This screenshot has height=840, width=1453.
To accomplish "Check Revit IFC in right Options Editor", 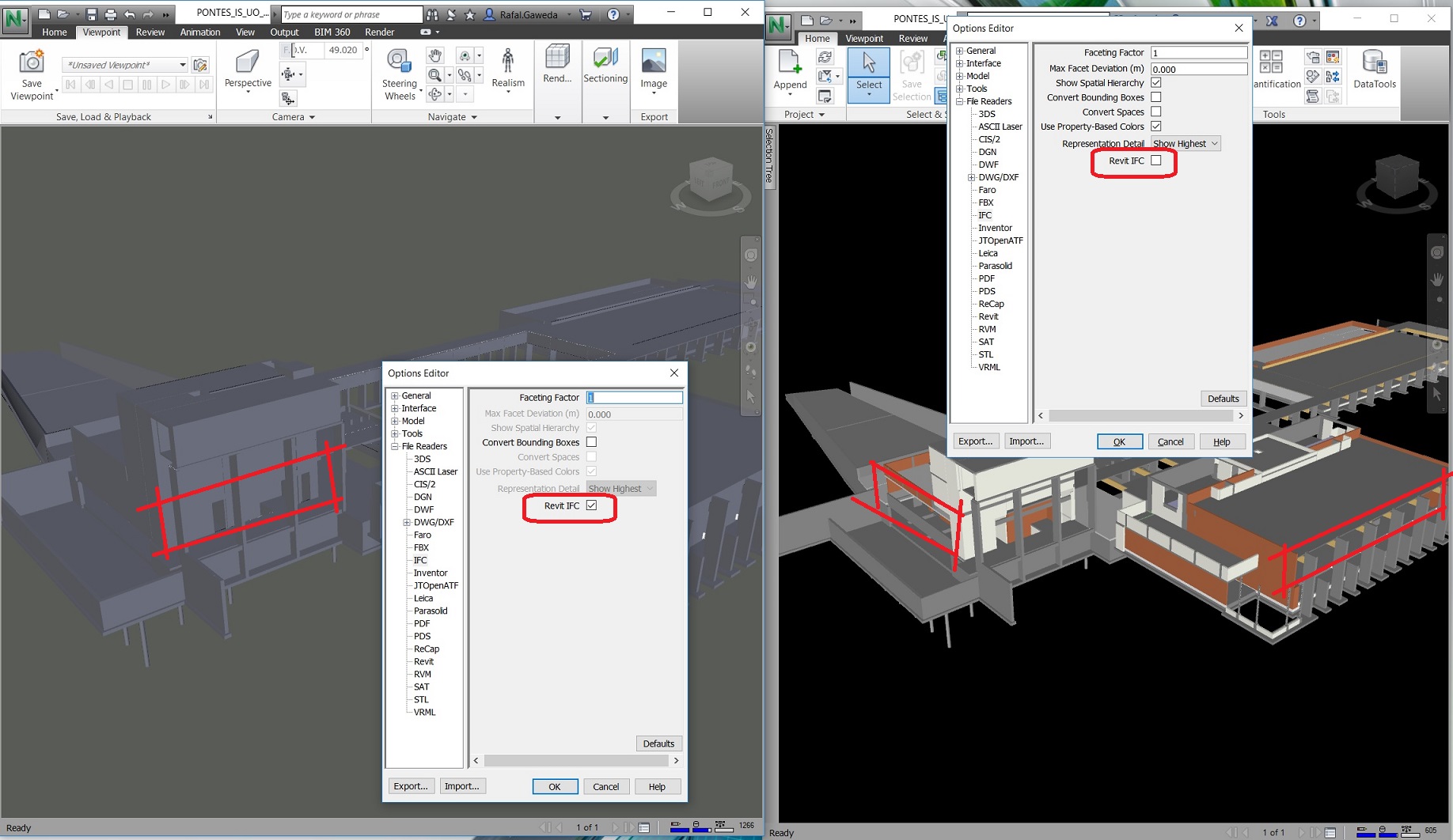I will 1156,161.
